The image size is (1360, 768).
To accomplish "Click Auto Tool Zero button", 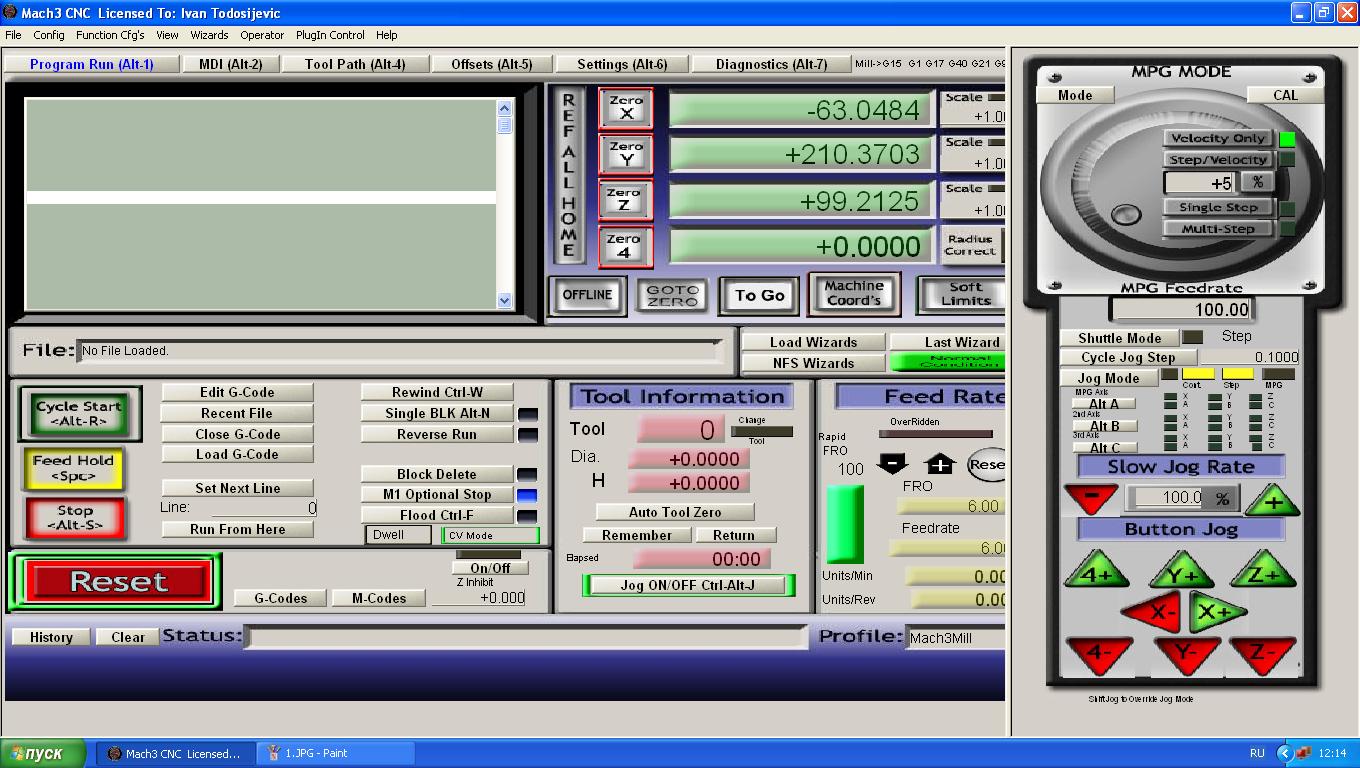I will point(675,512).
